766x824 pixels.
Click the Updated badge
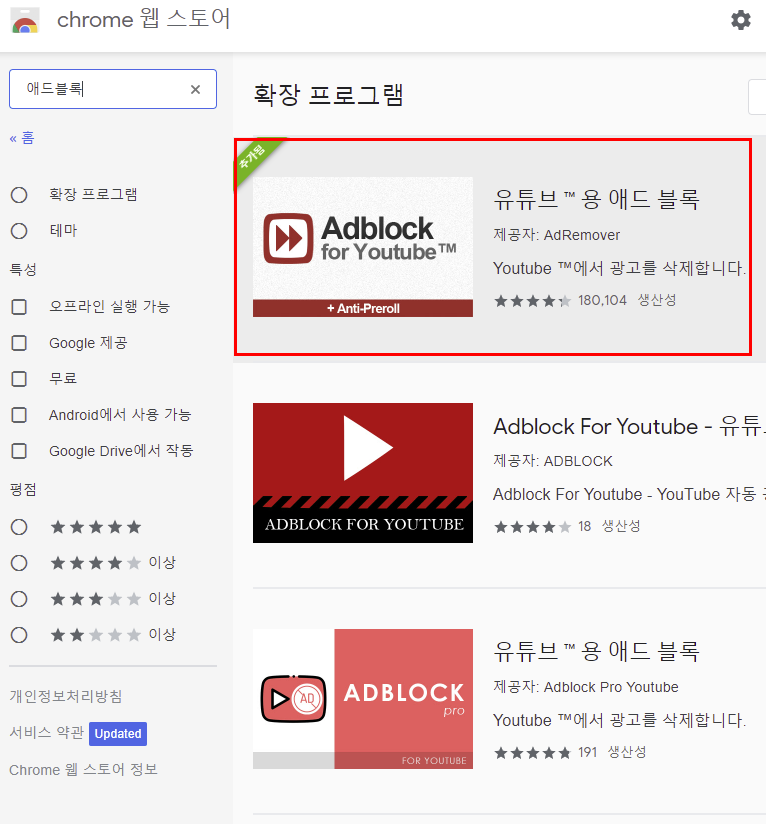pos(118,734)
